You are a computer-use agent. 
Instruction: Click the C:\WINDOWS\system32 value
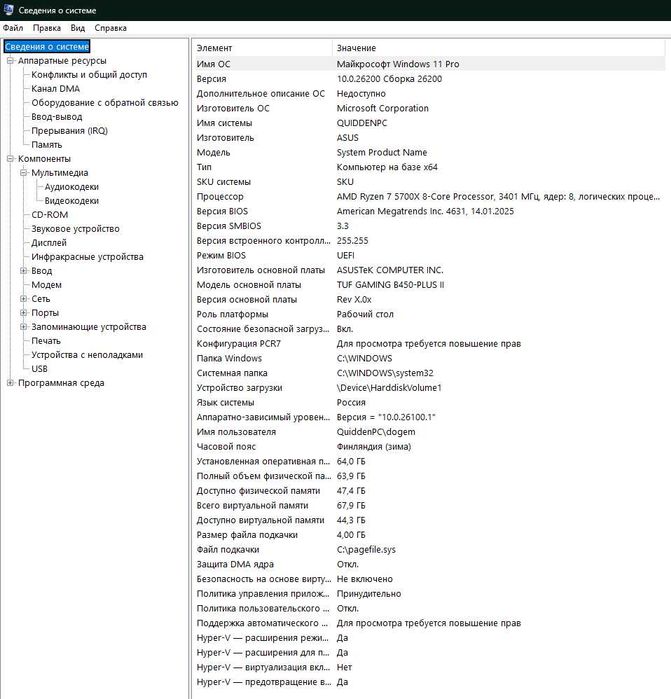tap(385, 373)
